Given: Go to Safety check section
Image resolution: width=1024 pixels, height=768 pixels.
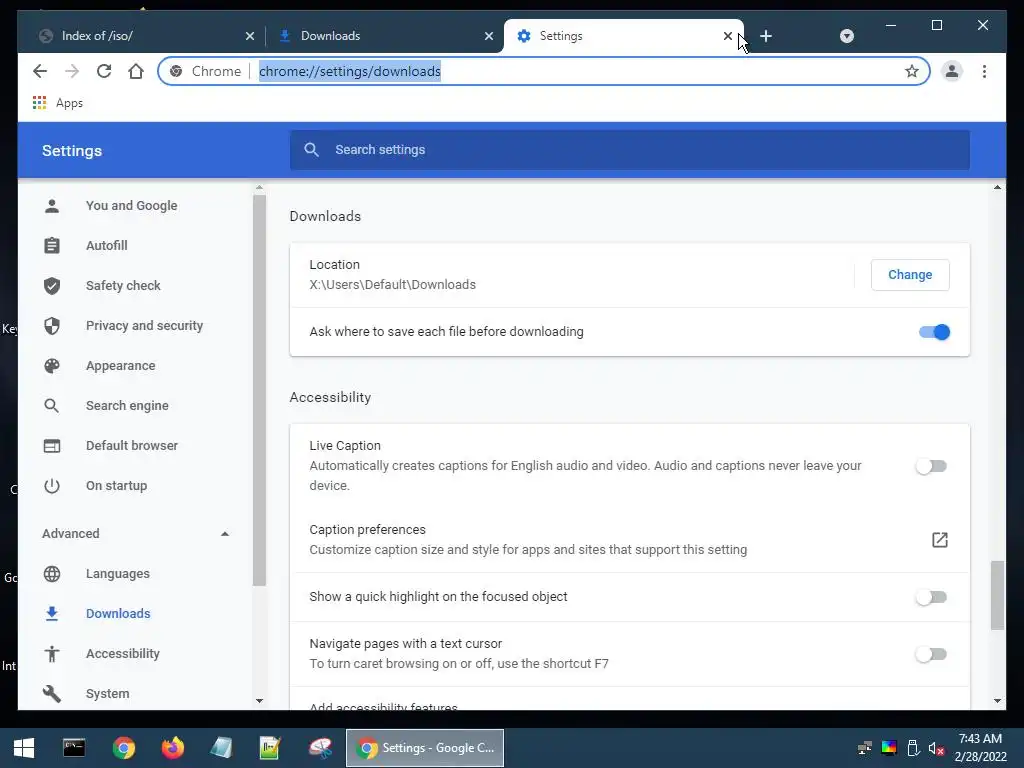Looking at the screenshot, I should click(x=123, y=285).
